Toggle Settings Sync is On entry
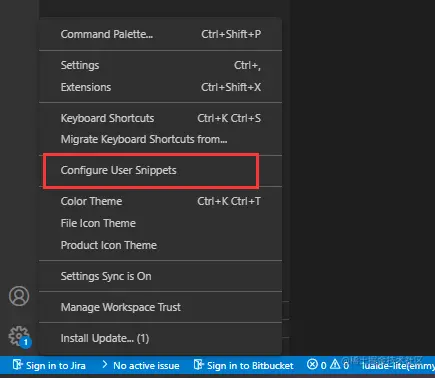Image resolution: width=435 pixels, height=378 pixels. [161, 276]
